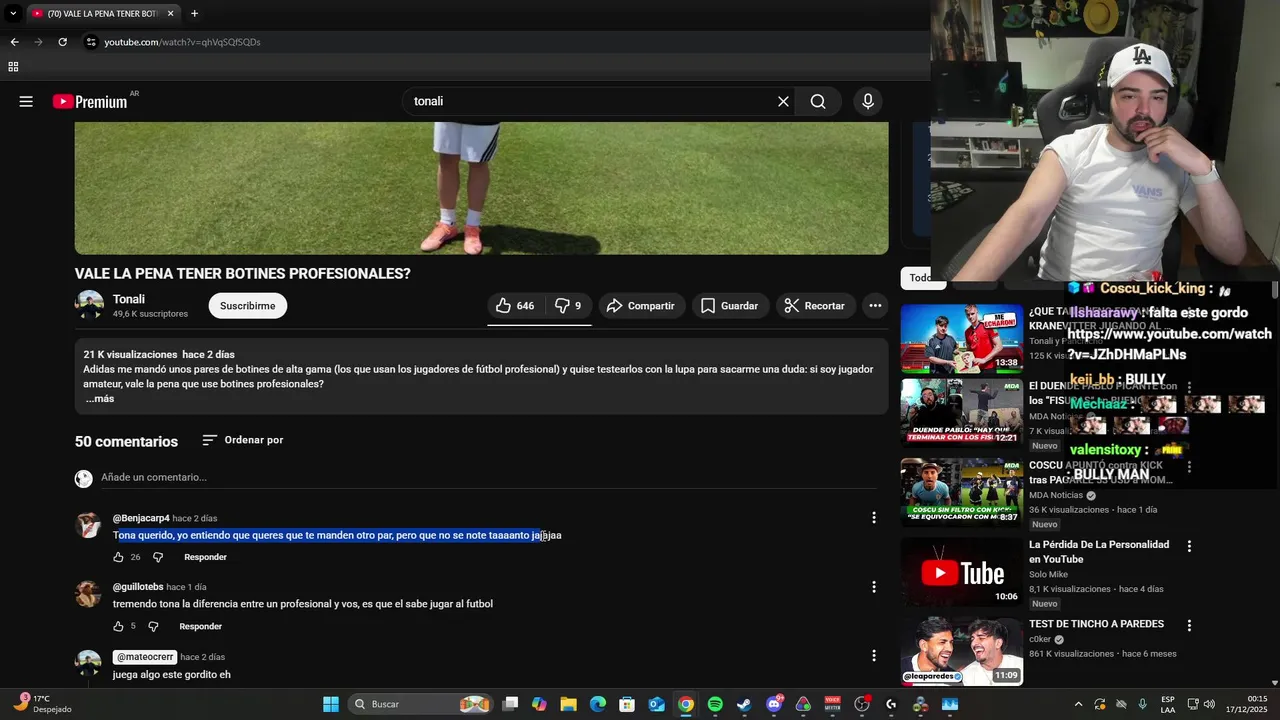Screen dimensions: 1280x720
Task: Subscribe with the Suscribirme button
Action: tap(248, 306)
